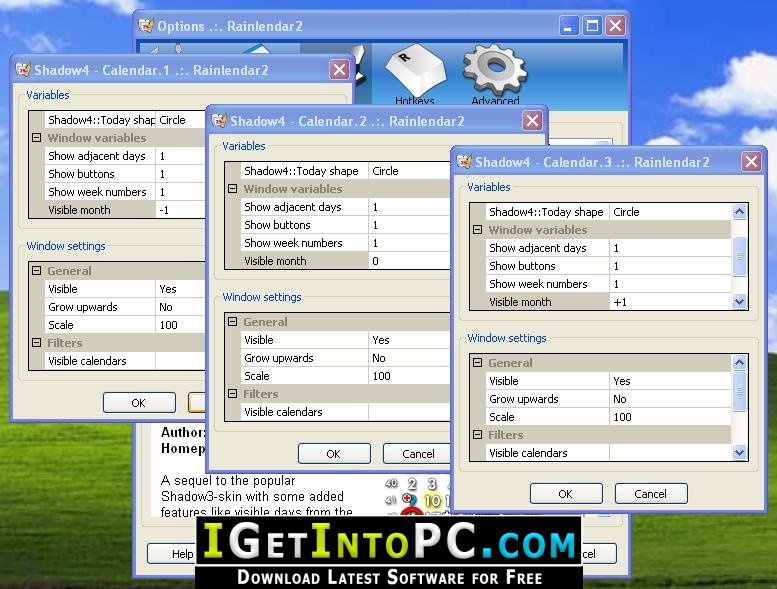Collapse General group in Calendar.3
This screenshot has height=589, width=777.
(x=478, y=363)
